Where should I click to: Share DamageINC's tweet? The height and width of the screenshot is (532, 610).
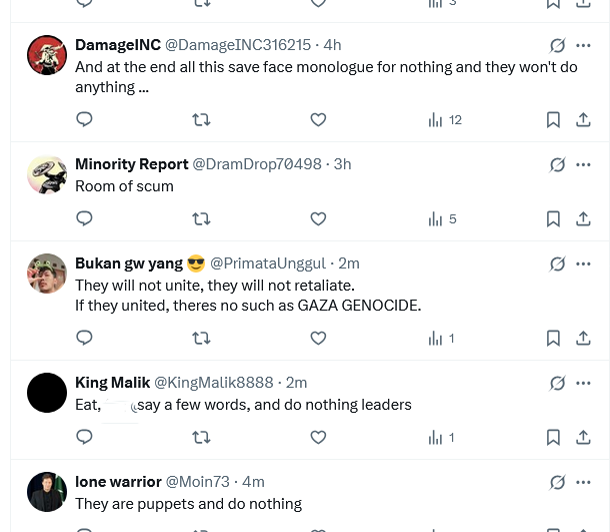pos(583,120)
